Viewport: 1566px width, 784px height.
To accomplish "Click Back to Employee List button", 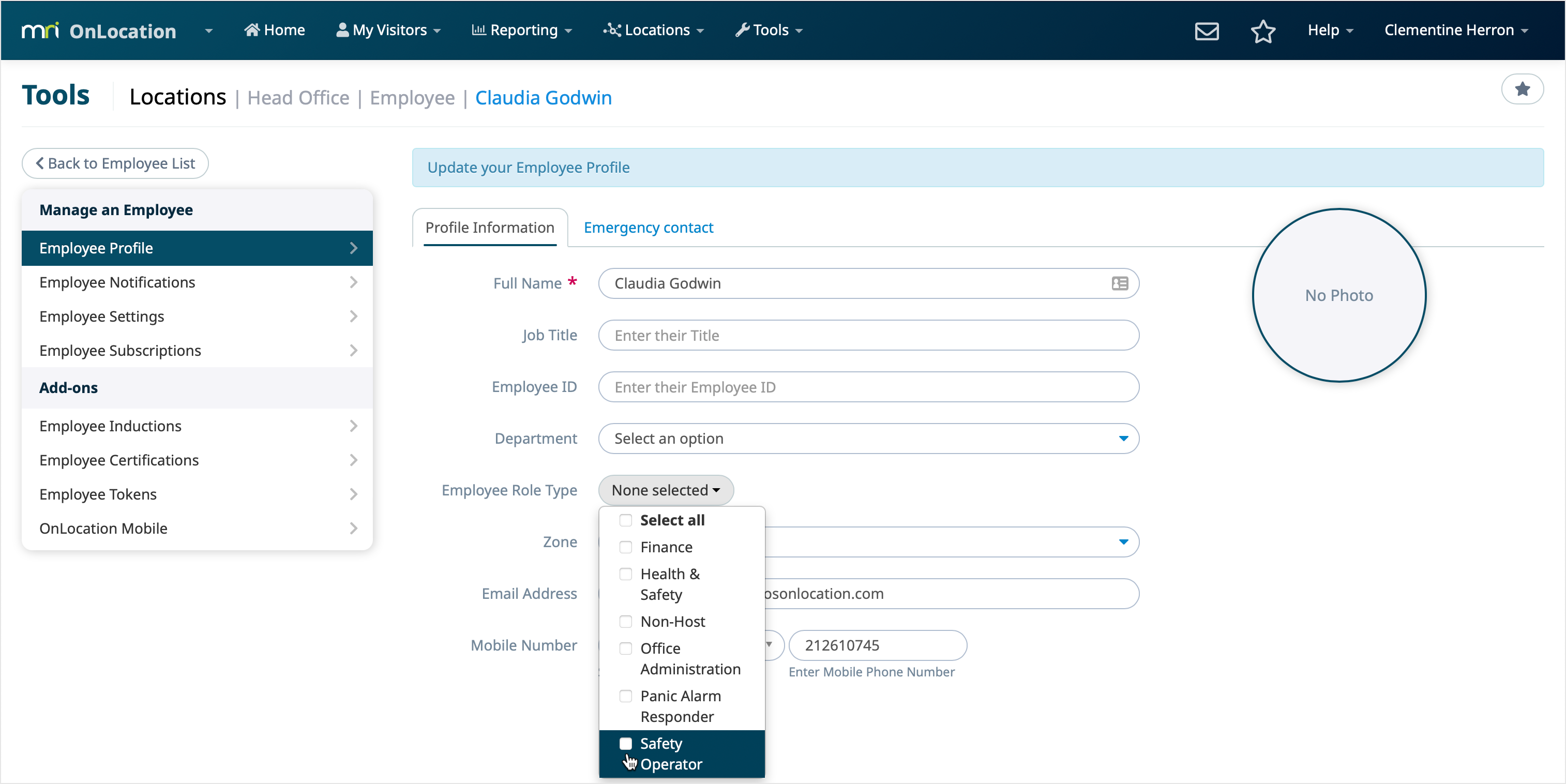I will tap(115, 163).
